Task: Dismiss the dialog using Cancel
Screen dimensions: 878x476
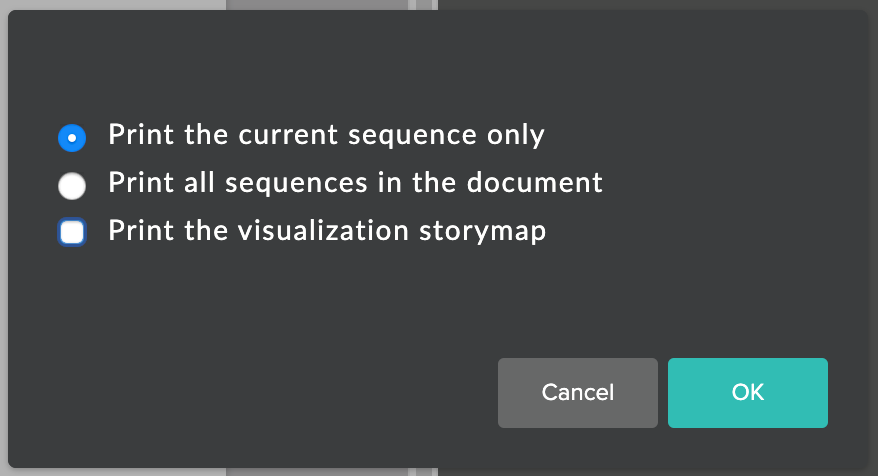Action: (x=577, y=393)
